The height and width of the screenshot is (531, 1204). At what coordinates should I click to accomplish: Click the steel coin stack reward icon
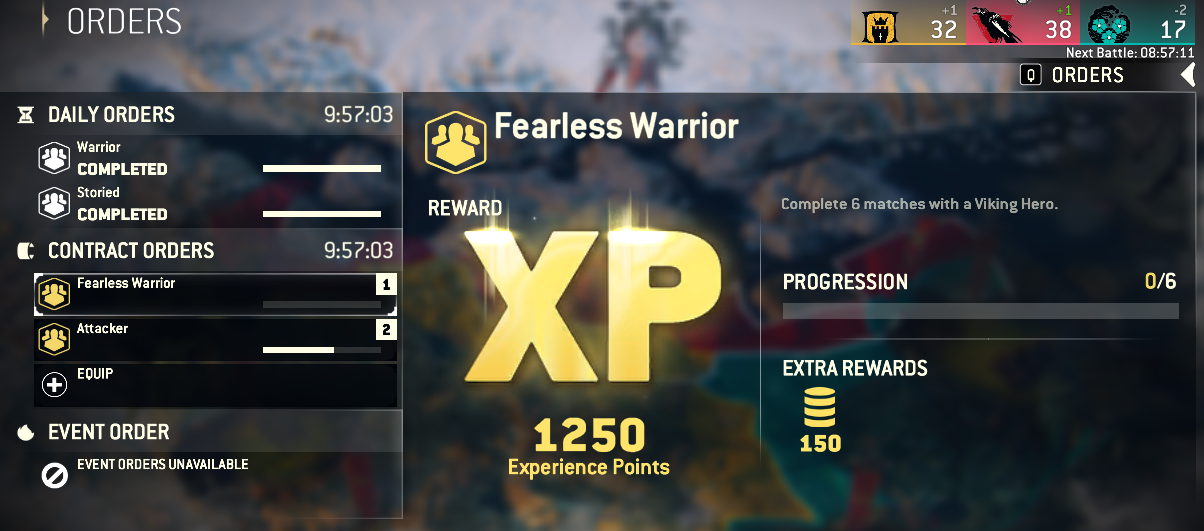[x=819, y=407]
